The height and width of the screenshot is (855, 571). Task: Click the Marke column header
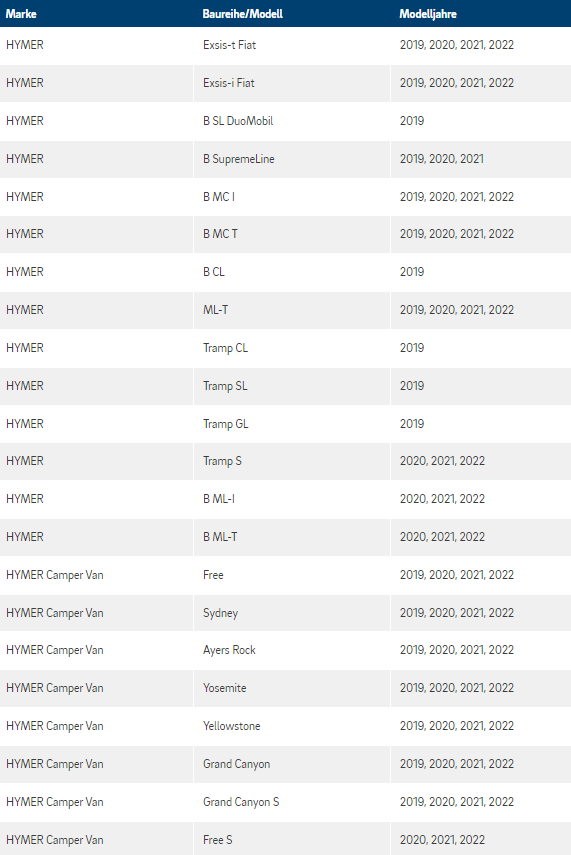coord(21,14)
